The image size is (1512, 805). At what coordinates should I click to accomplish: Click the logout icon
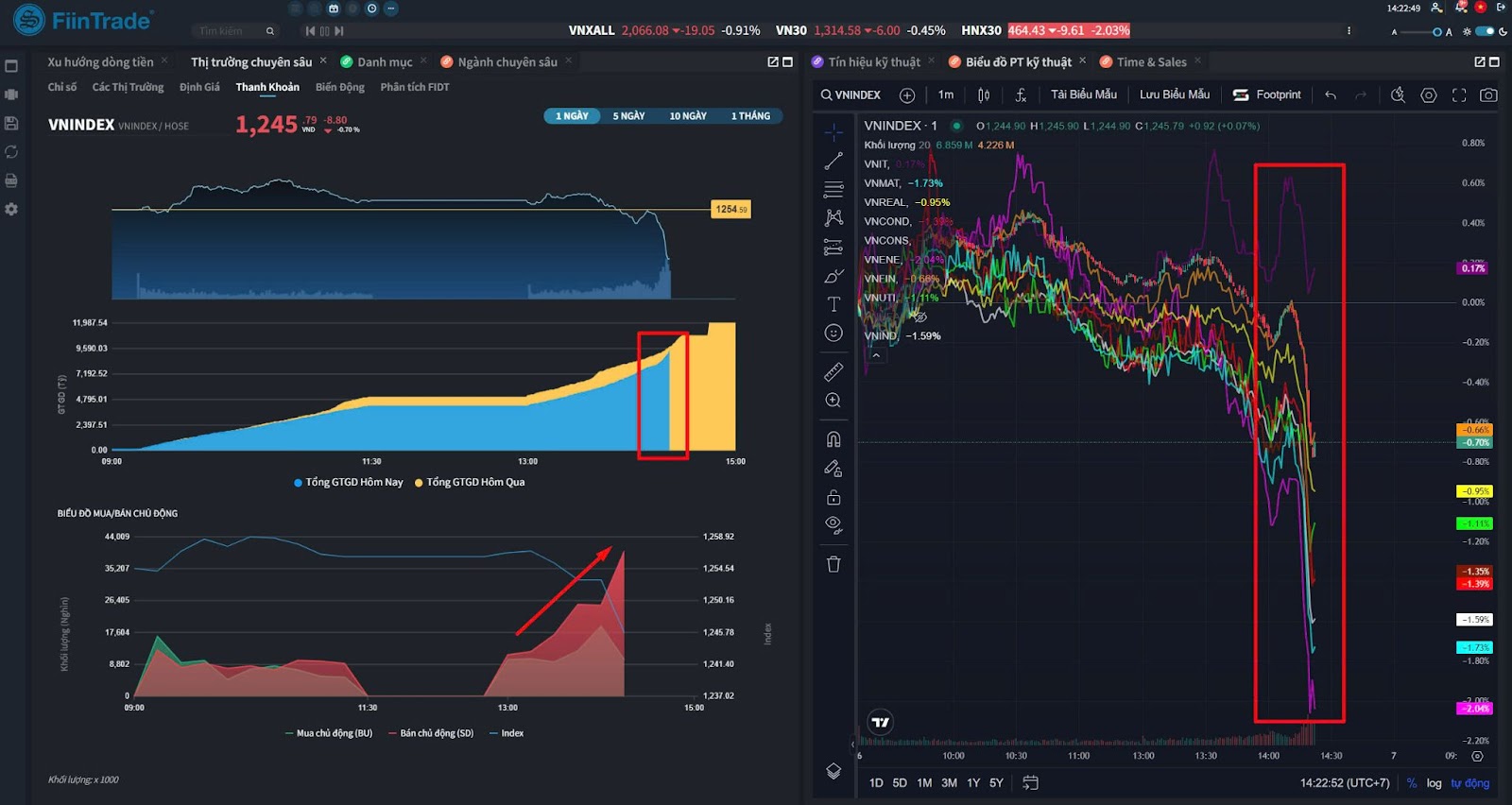pyautogui.click(x=1501, y=8)
